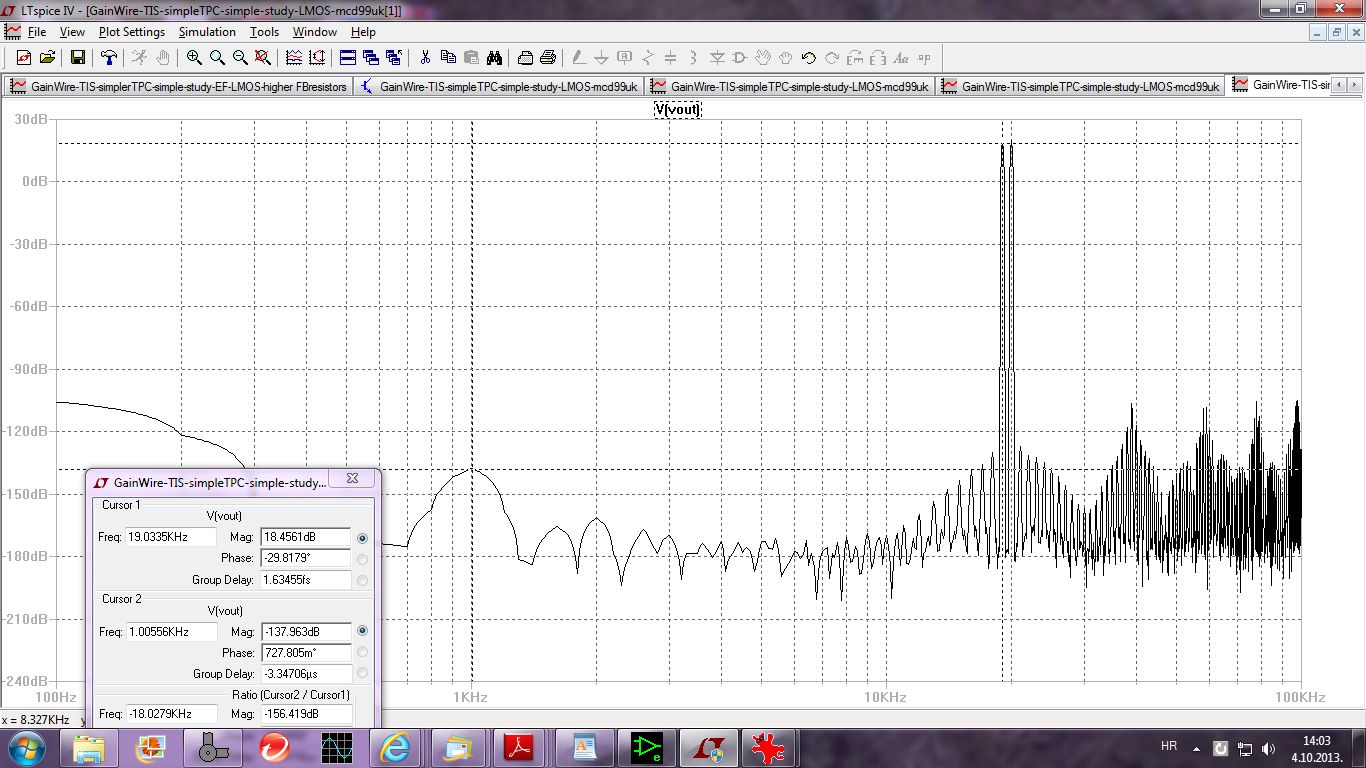Screen dimensions: 1366x768
Task: Click the Print printer icon
Action: pyautogui.click(x=548, y=58)
